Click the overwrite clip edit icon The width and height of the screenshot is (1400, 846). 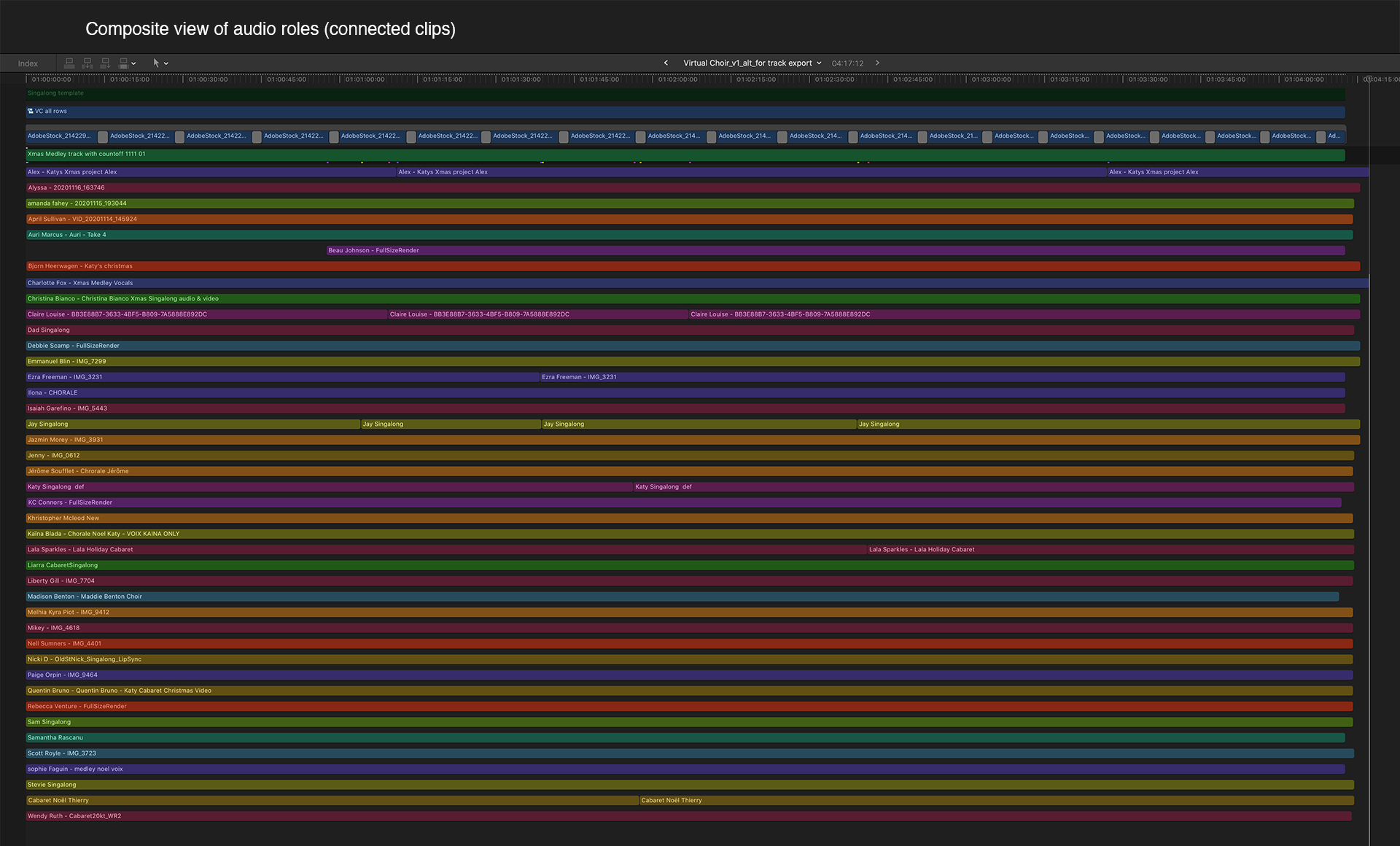tap(123, 63)
